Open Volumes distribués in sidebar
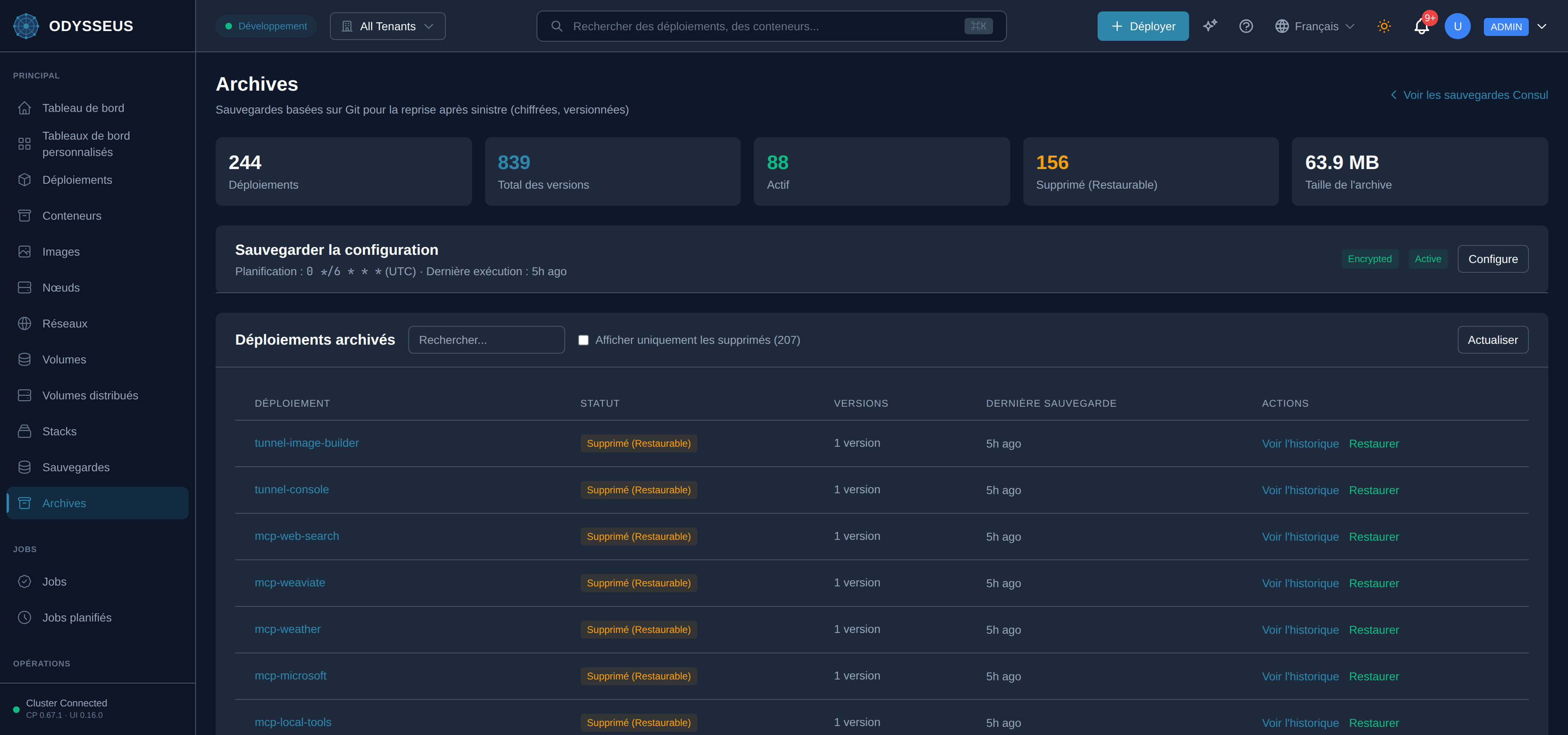Image resolution: width=1568 pixels, height=735 pixels. click(98, 395)
